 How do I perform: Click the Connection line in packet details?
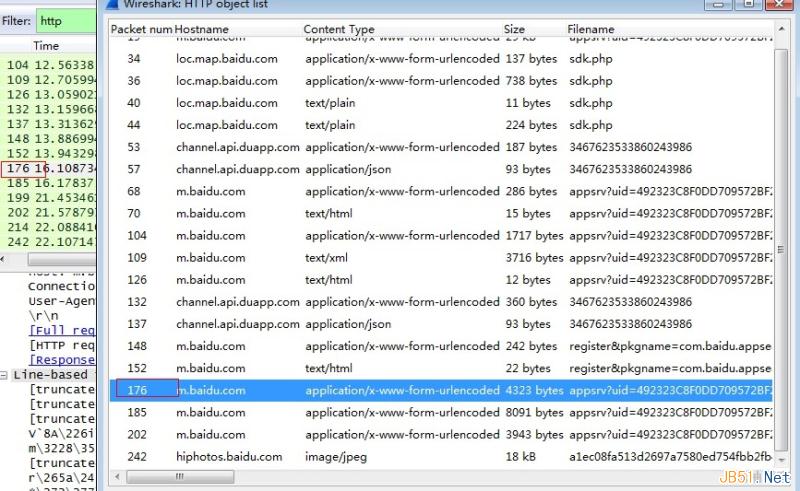tap(62, 286)
